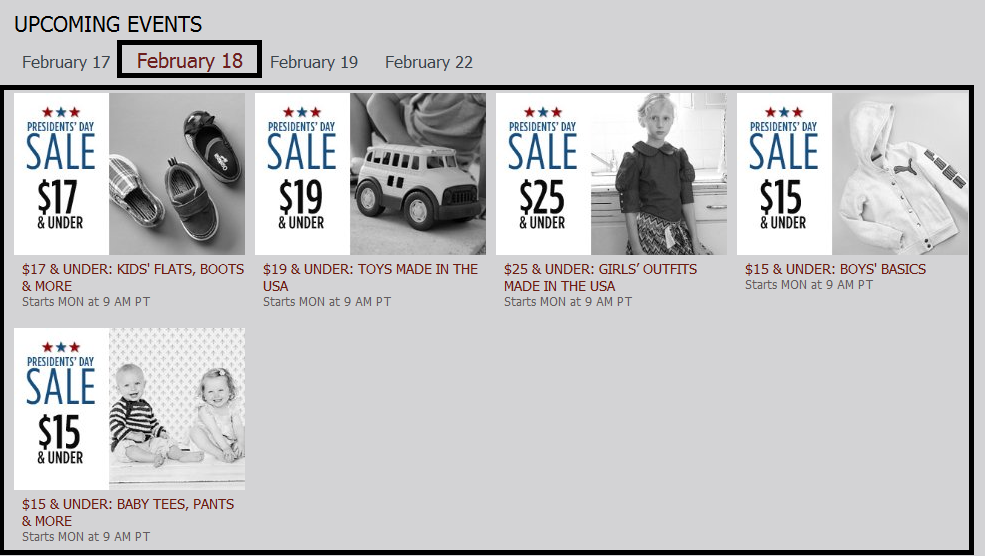Click the kids' shoes product photo
Image resolution: width=985 pixels, height=556 pixels.
pos(177,173)
